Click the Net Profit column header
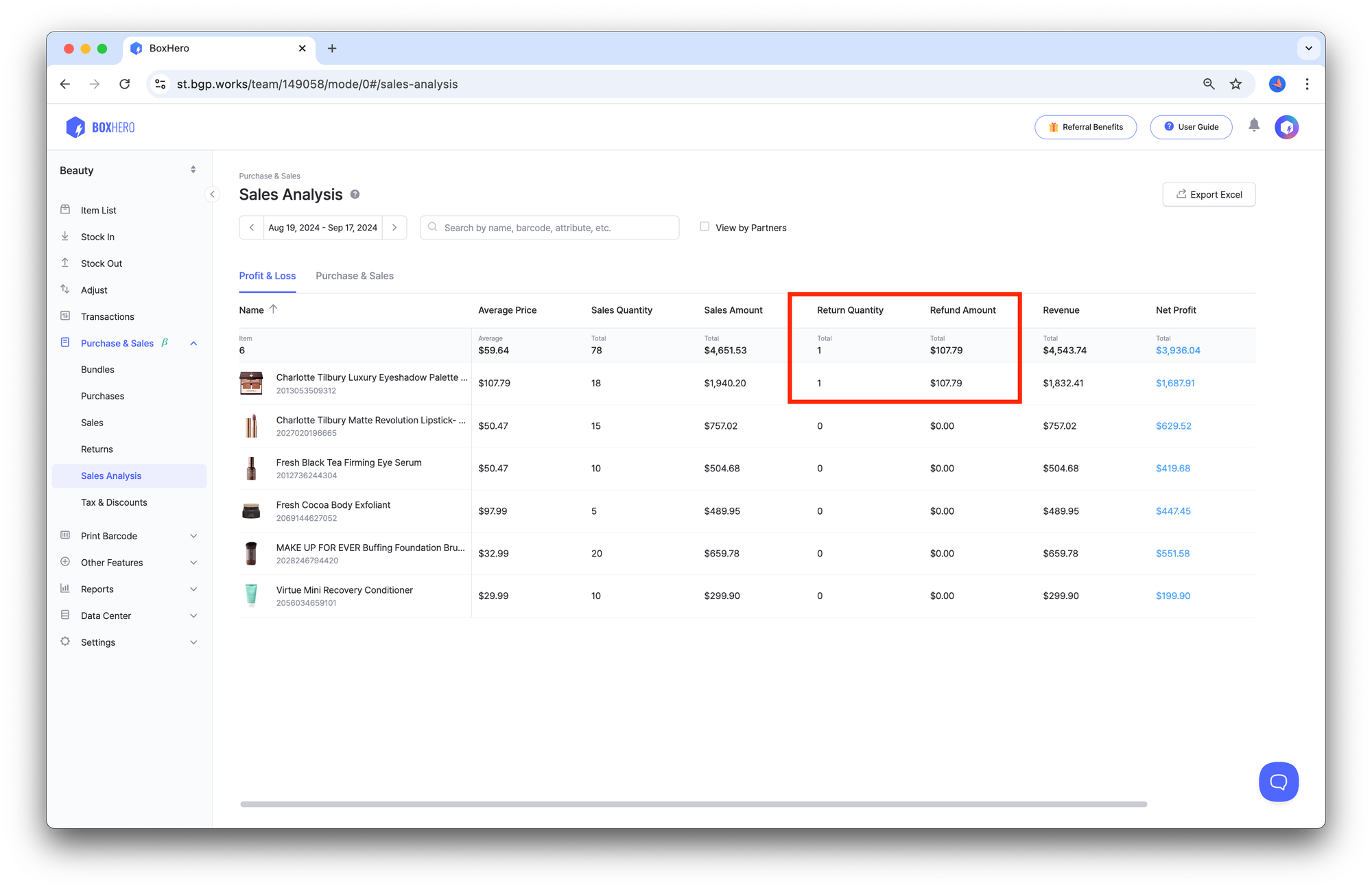The image size is (1372, 890). pos(1175,310)
